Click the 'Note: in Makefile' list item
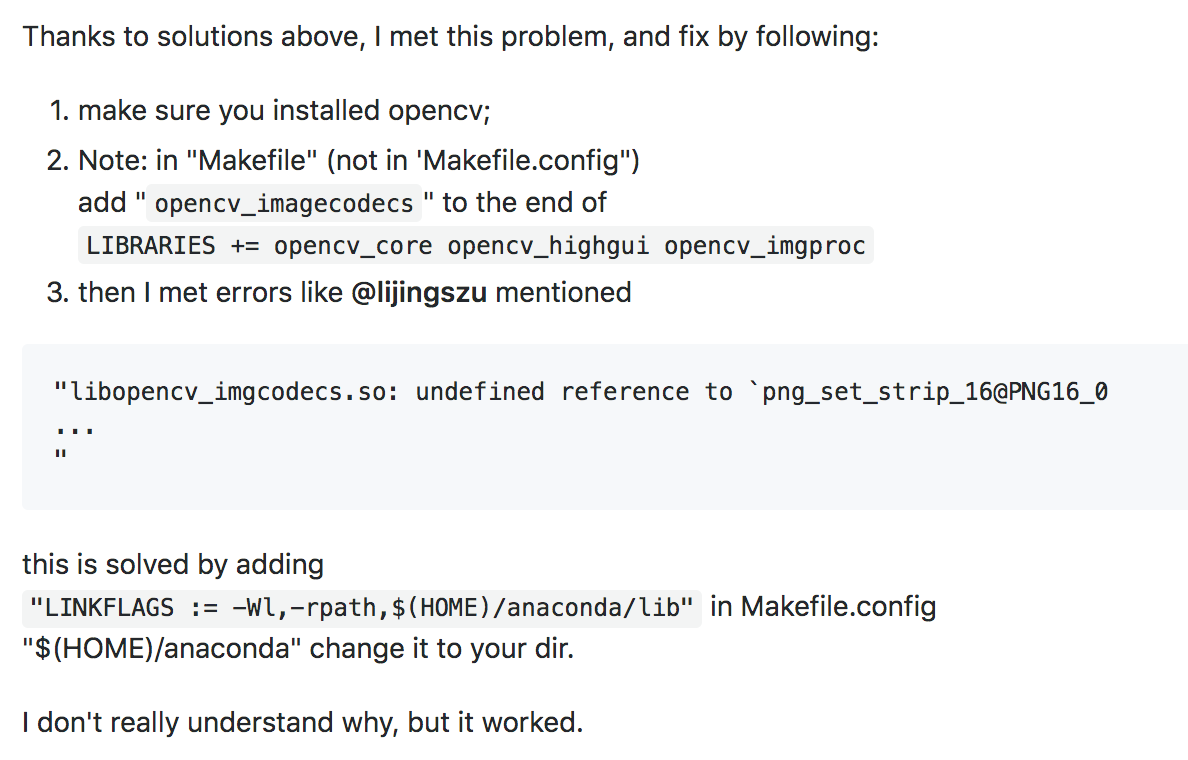Screen dimensions: 1188x760 358,161
